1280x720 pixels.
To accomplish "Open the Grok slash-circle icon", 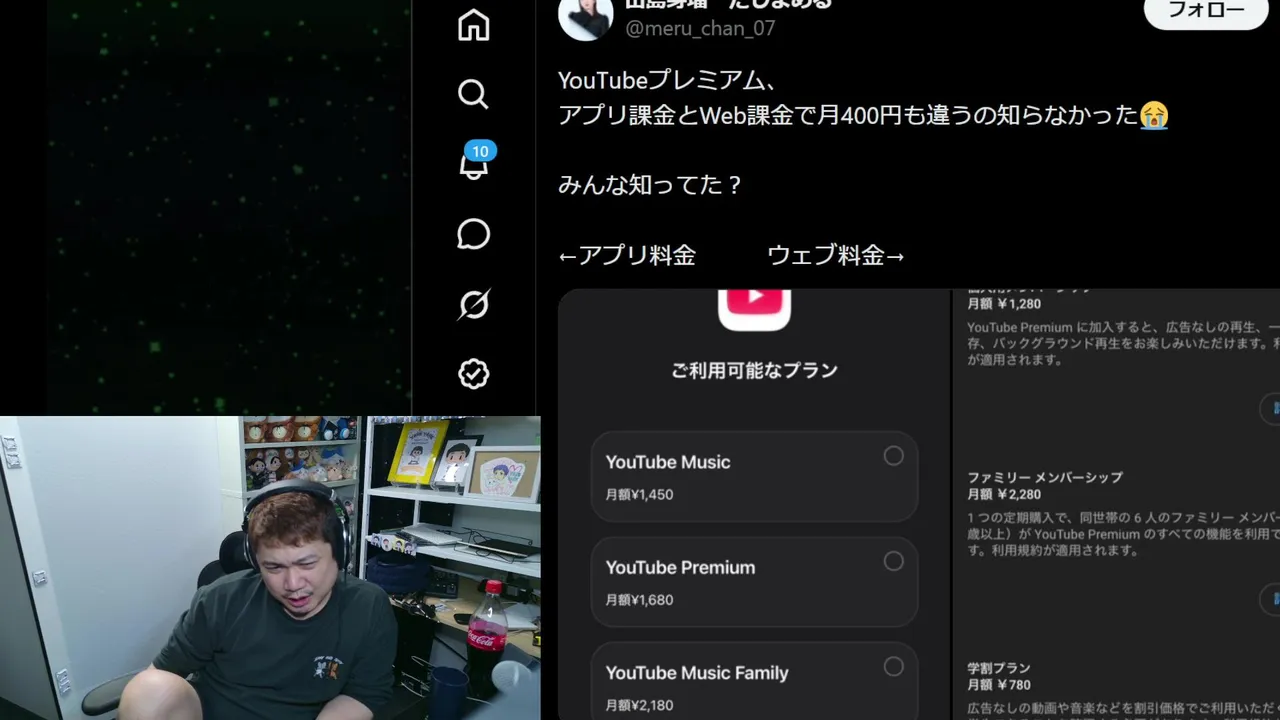I will click(x=473, y=304).
